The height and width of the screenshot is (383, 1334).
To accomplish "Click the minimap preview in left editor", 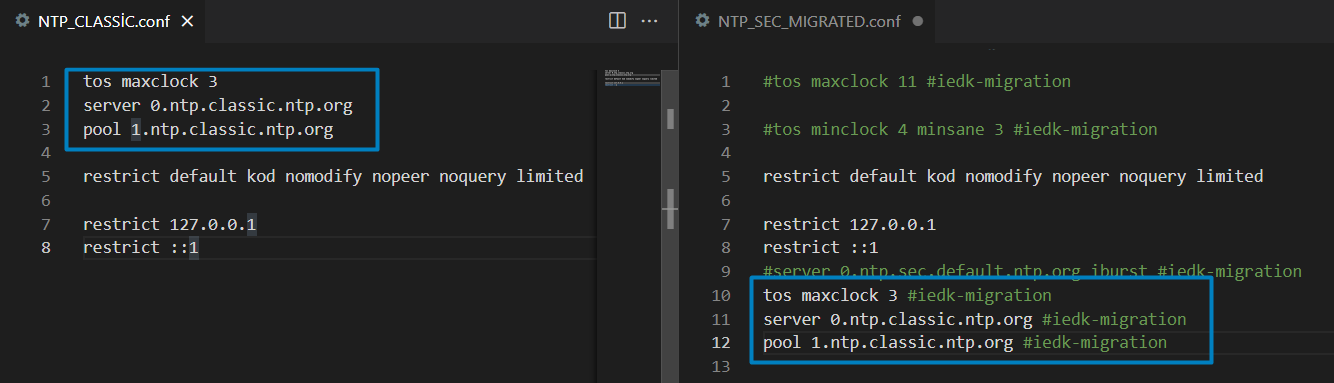I will [631, 78].
